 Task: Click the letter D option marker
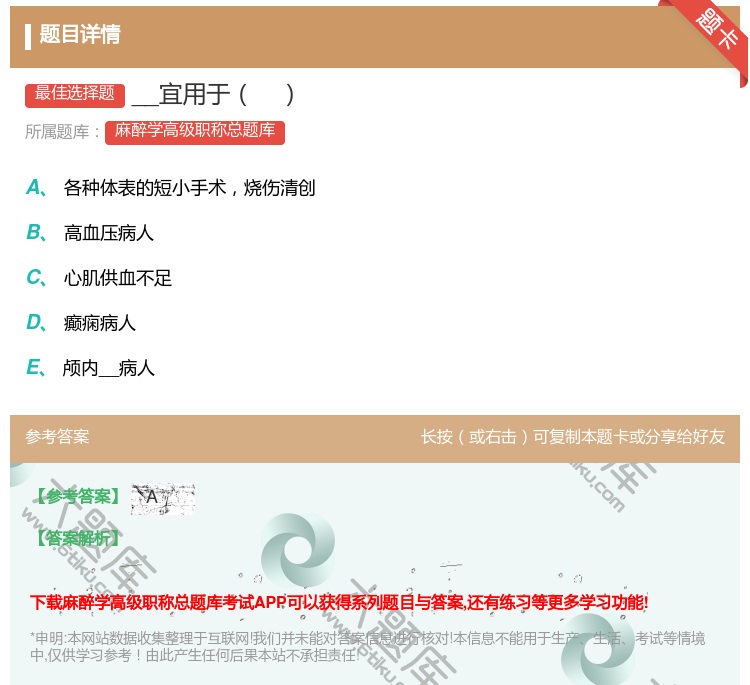pos(37,322)
